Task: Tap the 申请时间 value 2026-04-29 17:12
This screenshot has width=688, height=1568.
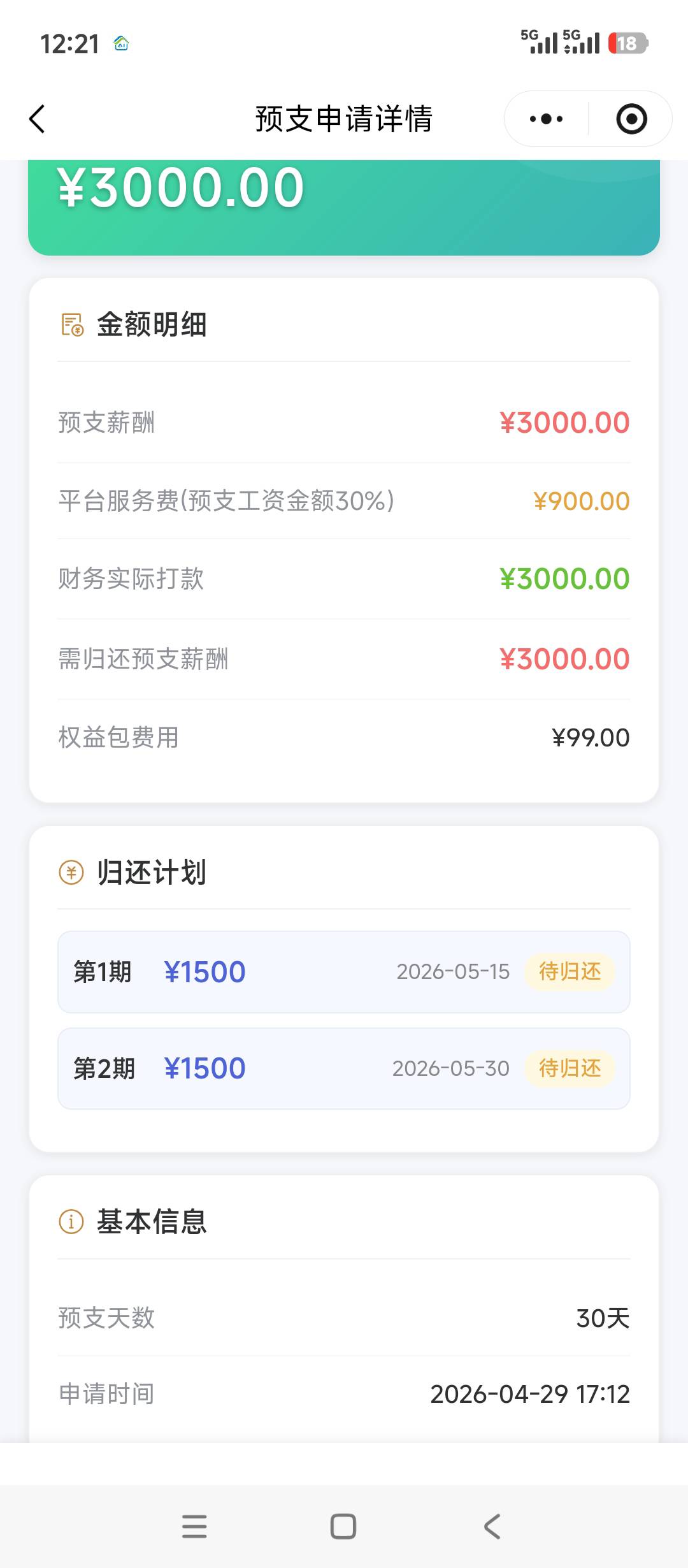Action: click(529, 1394)
